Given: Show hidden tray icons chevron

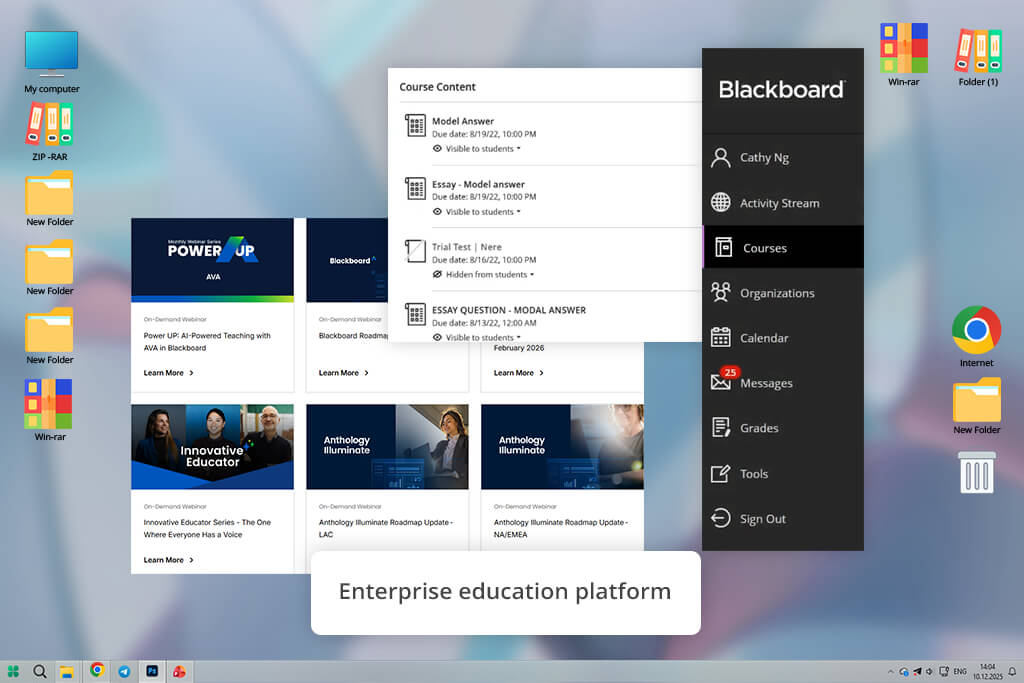Looking at the screenshot, I should (x=890, y=671).
